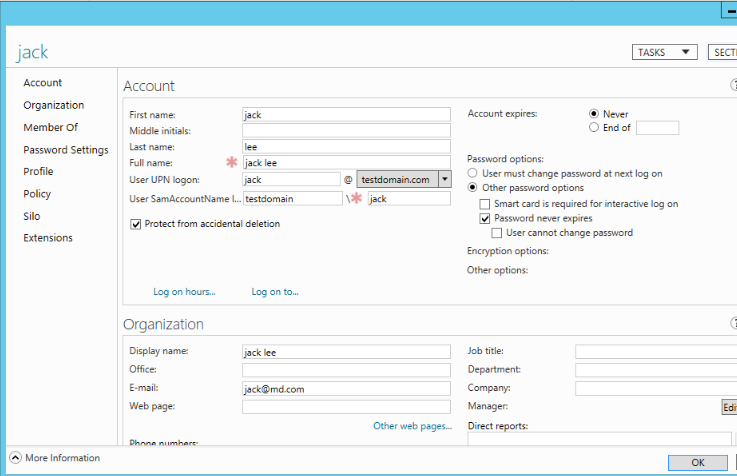
Task: Open the TASKS dropdown menu
Action: [x=664, y=52]
